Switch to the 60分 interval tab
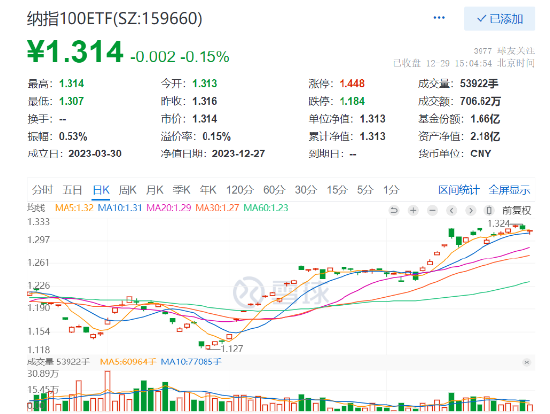 point(274,190)
